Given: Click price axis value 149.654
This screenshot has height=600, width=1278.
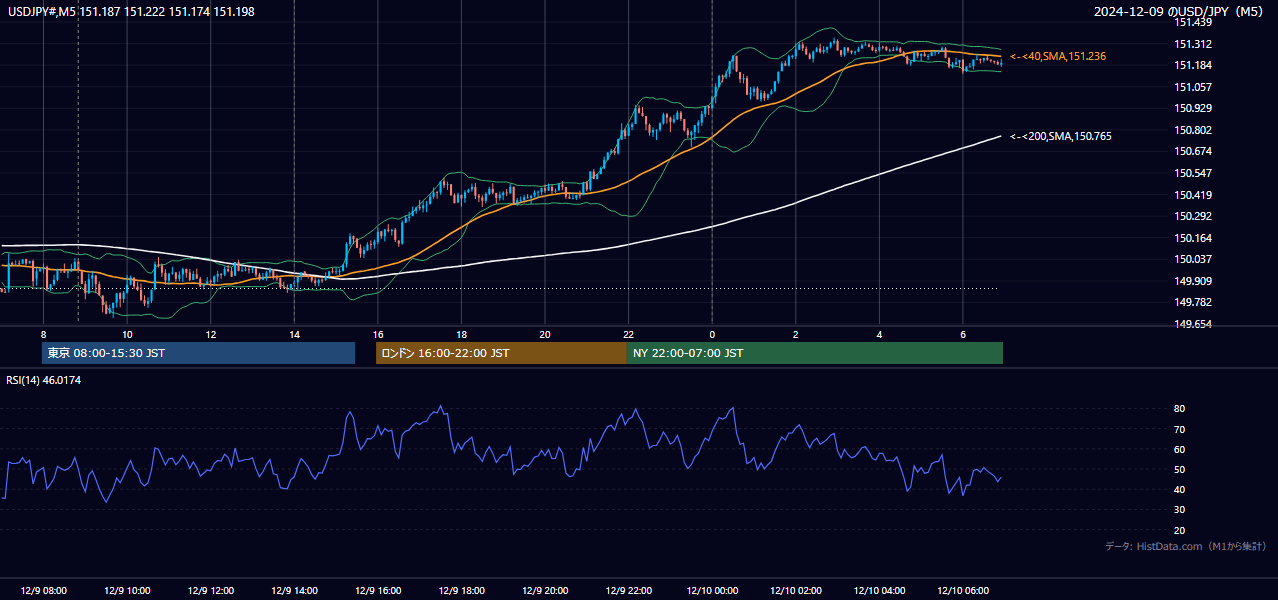Looking at the screenshot, I should tap(1193, 324).
